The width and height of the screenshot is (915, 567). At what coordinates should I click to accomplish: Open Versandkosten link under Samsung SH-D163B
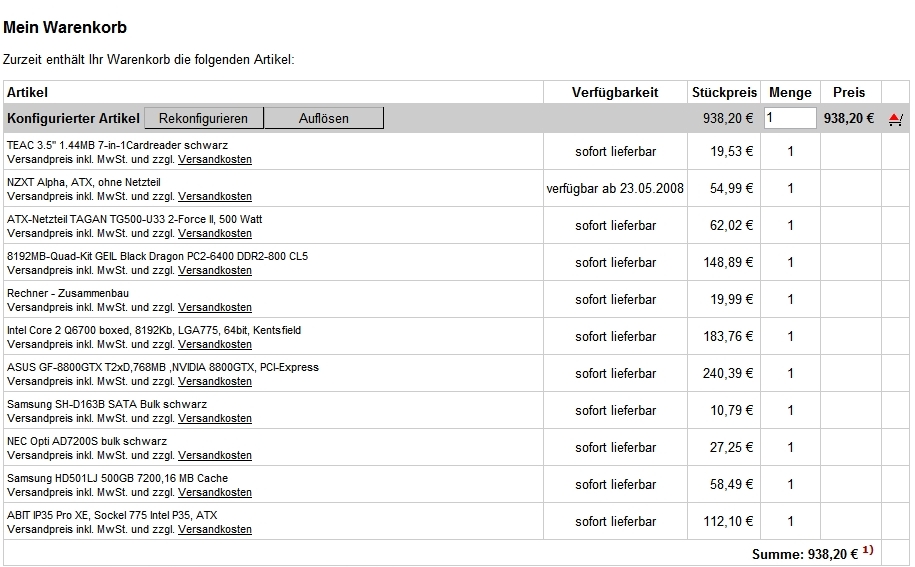215,418
